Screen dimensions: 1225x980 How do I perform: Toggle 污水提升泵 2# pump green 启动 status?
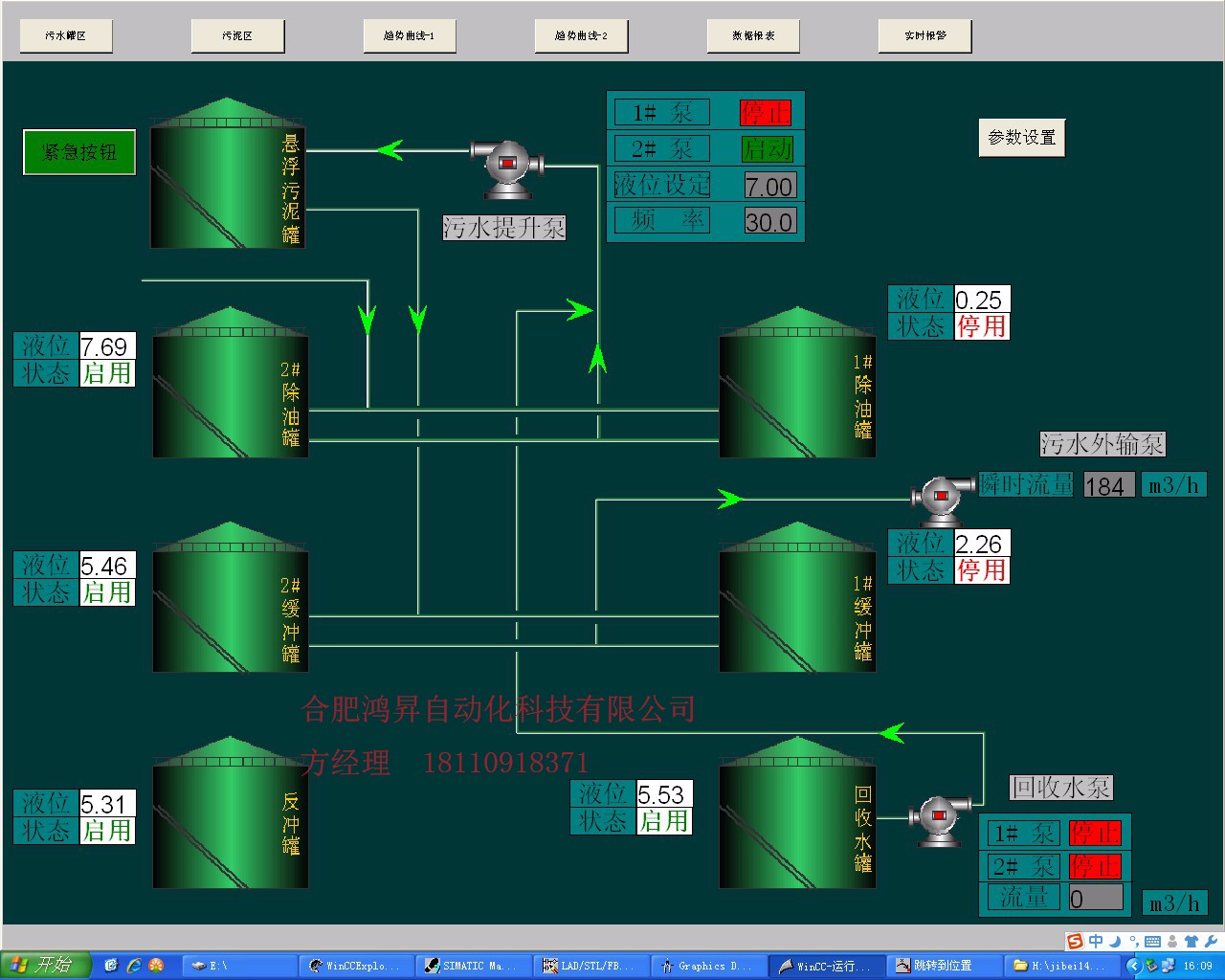pyautogui.click(x=767, y=149)
